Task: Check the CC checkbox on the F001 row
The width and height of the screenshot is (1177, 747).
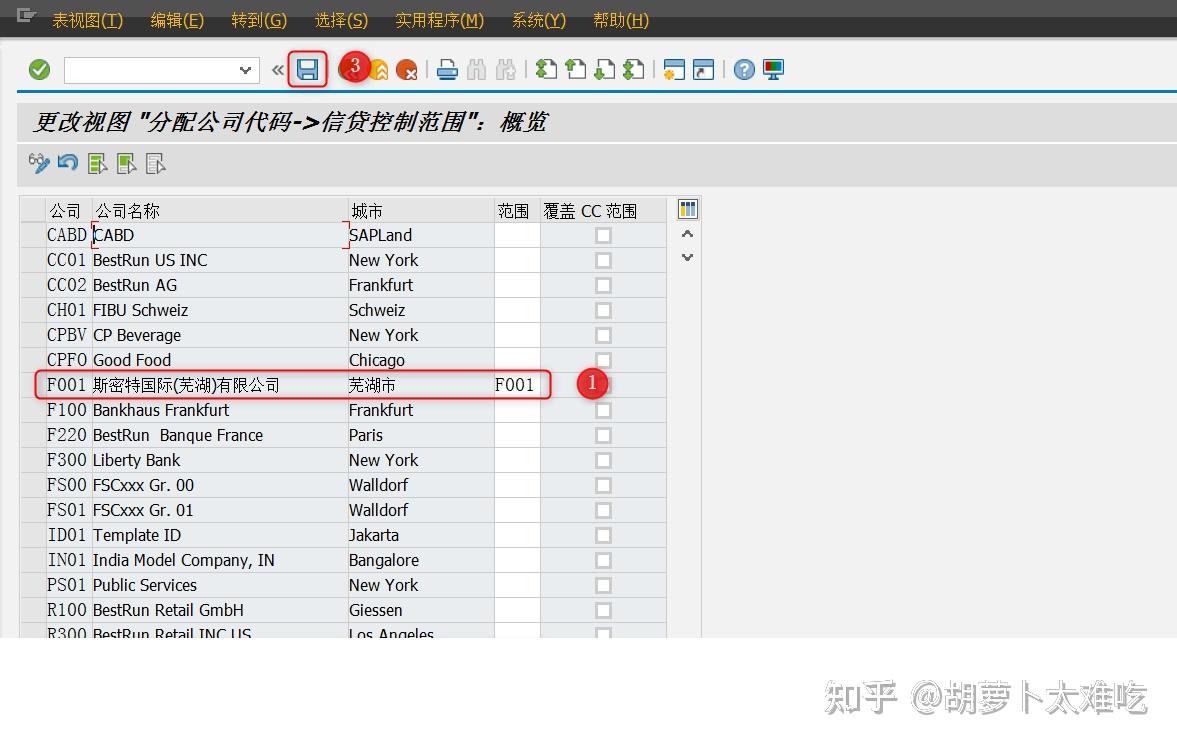Action: point(603,385)
